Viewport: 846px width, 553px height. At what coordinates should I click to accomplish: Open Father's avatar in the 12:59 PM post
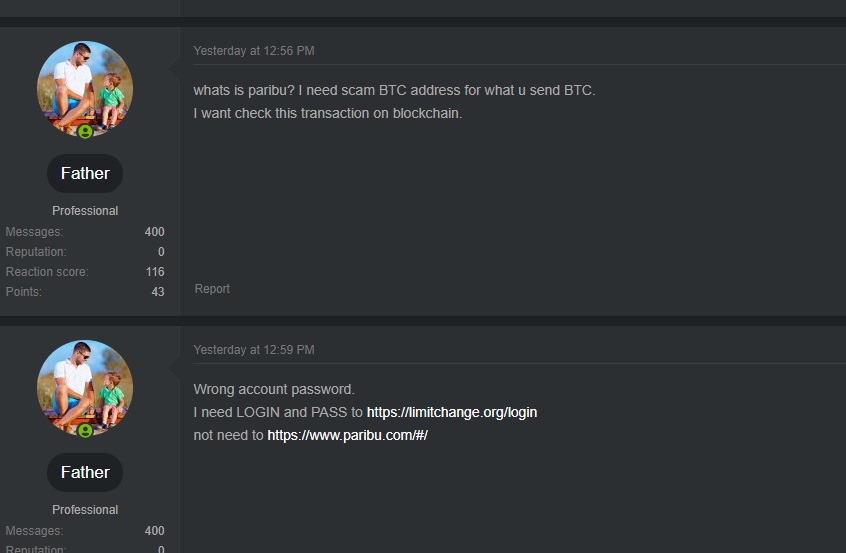click(x=85, y=387)
